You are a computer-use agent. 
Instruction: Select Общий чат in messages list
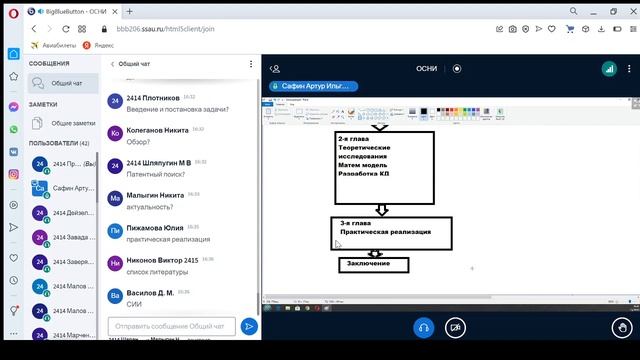(x=63, y=83)
